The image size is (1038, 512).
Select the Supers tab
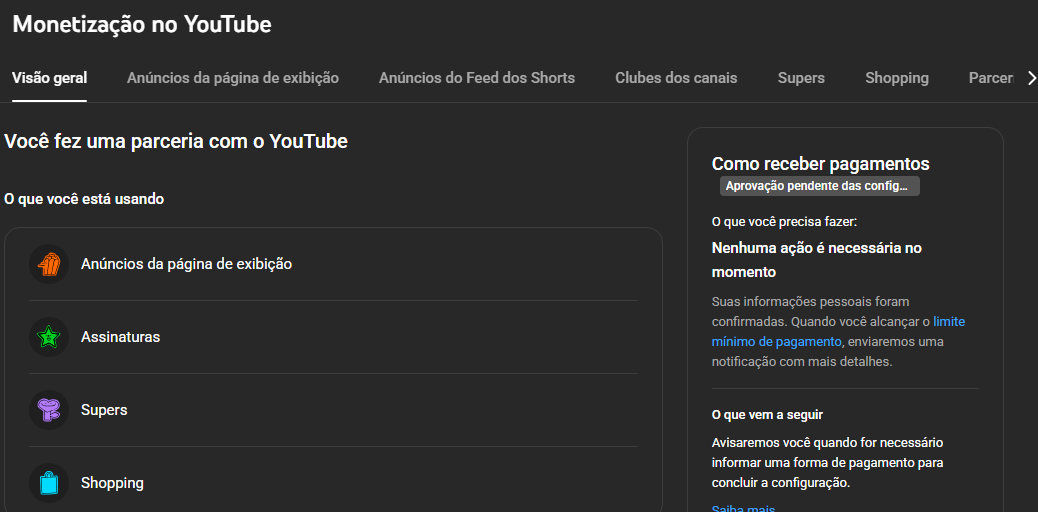tap(801, 78)
